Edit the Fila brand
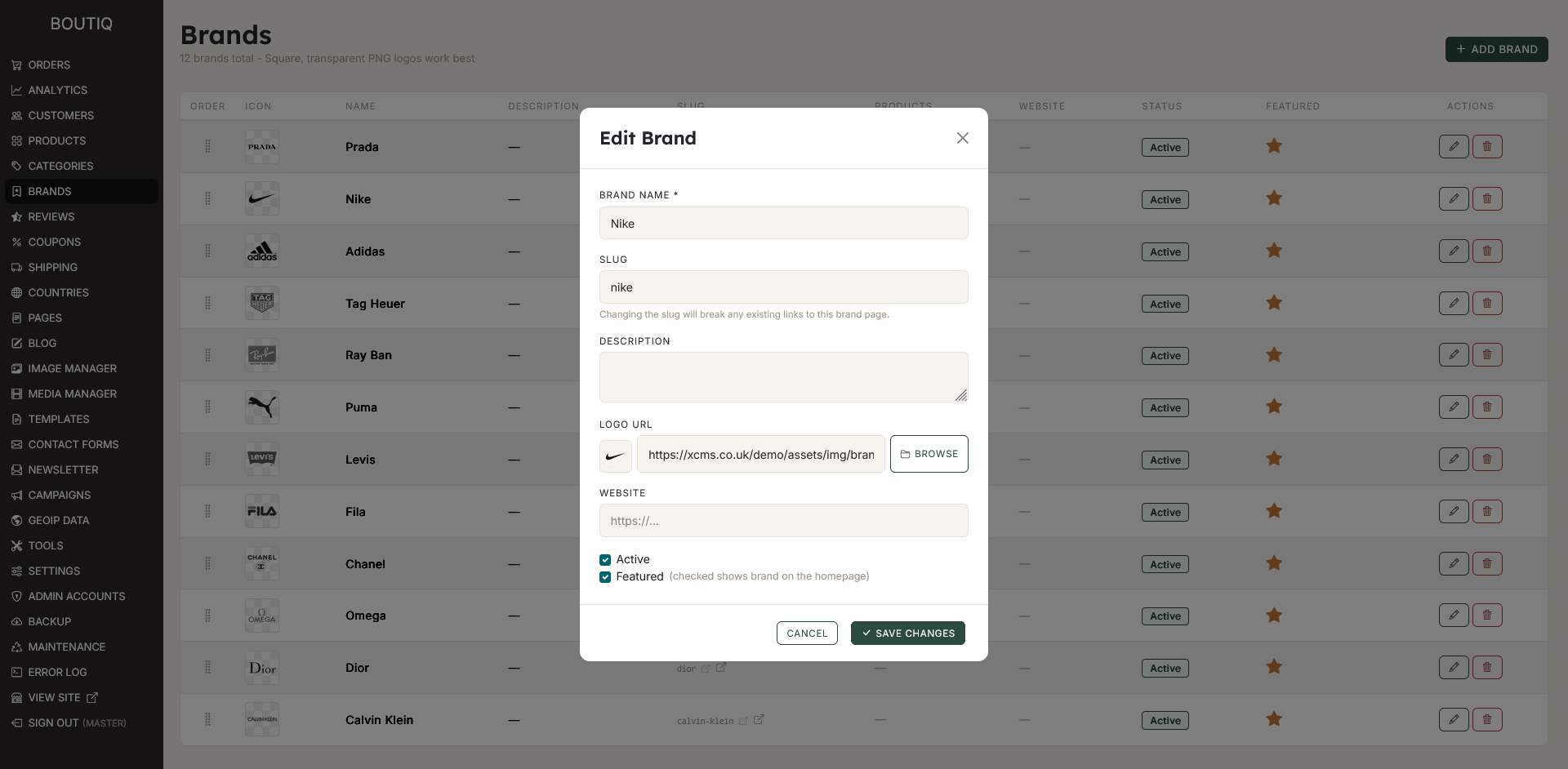Viewport: 1568px width, 769px height. (x=1454, y=512)
